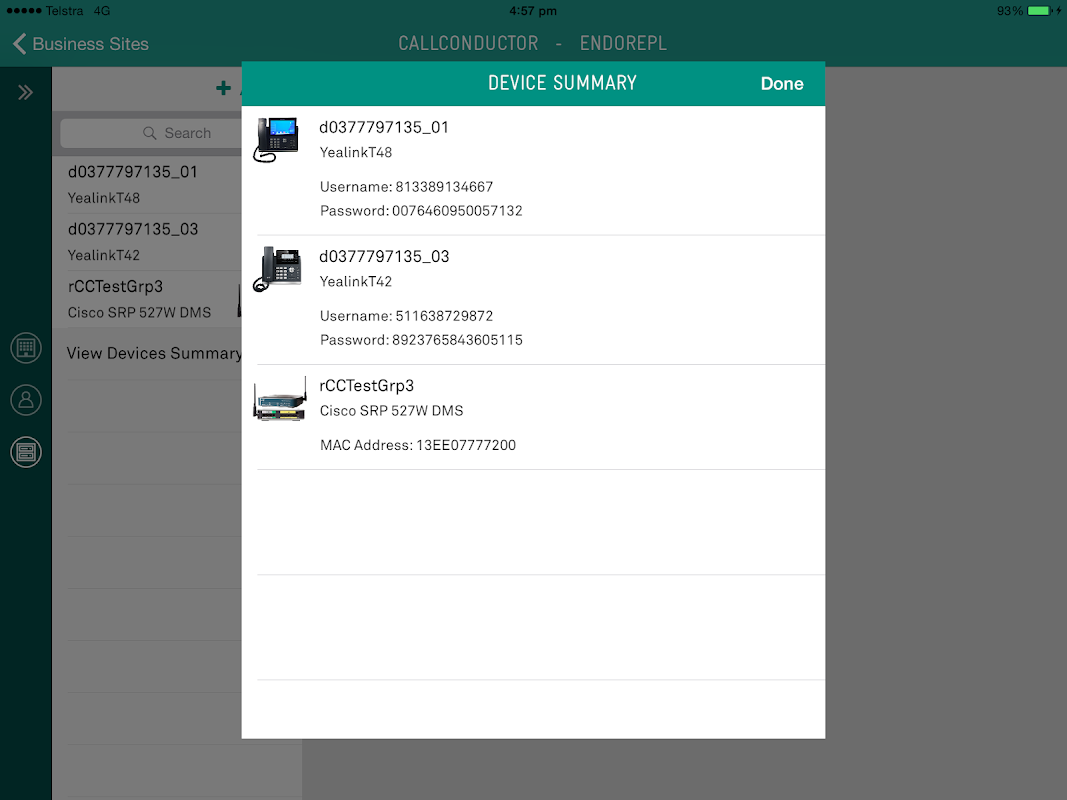Tap the battery status icon
1067x800 pixels.
(1039, 11)
